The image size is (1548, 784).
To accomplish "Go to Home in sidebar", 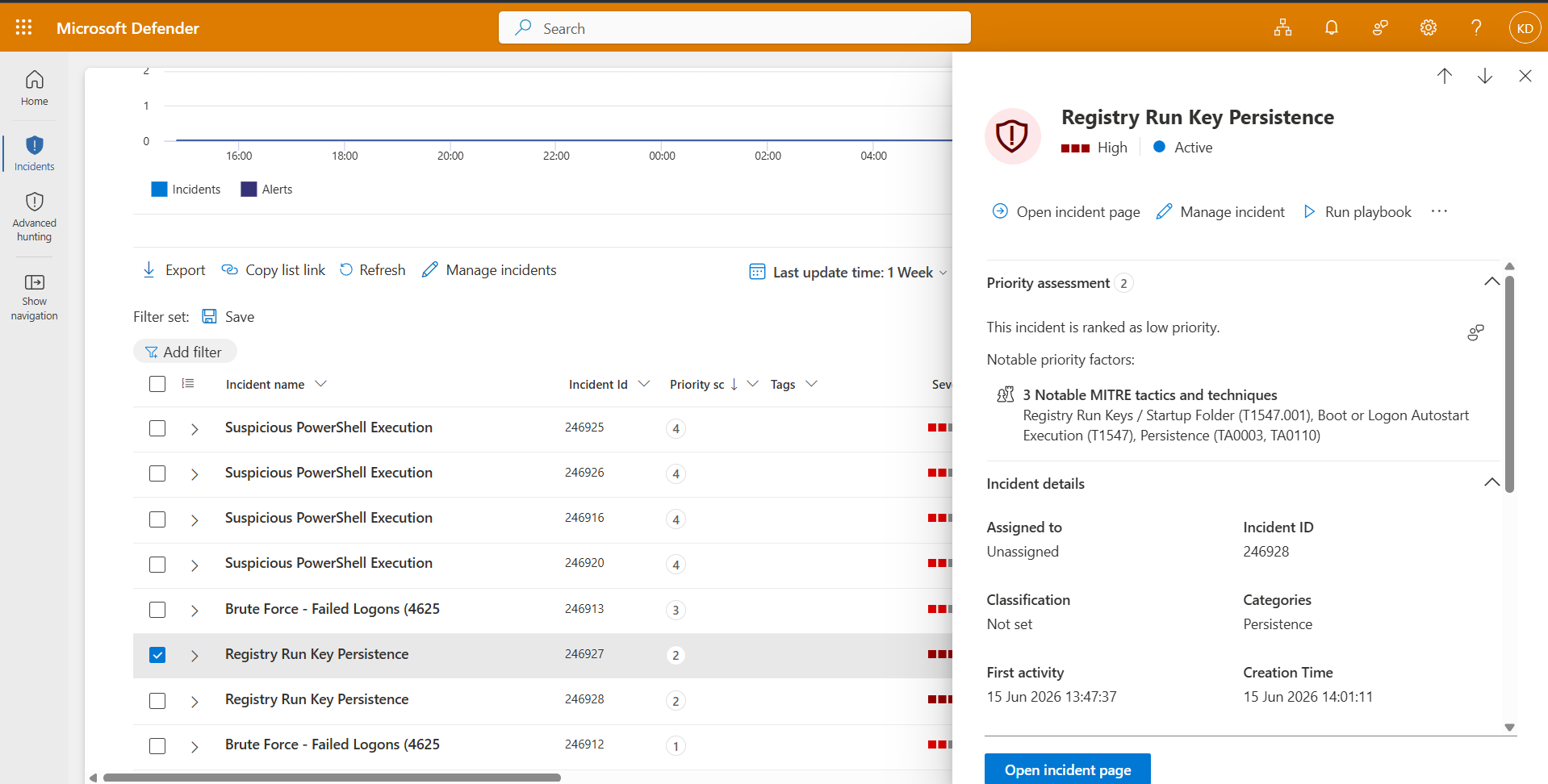I will 34,88.
